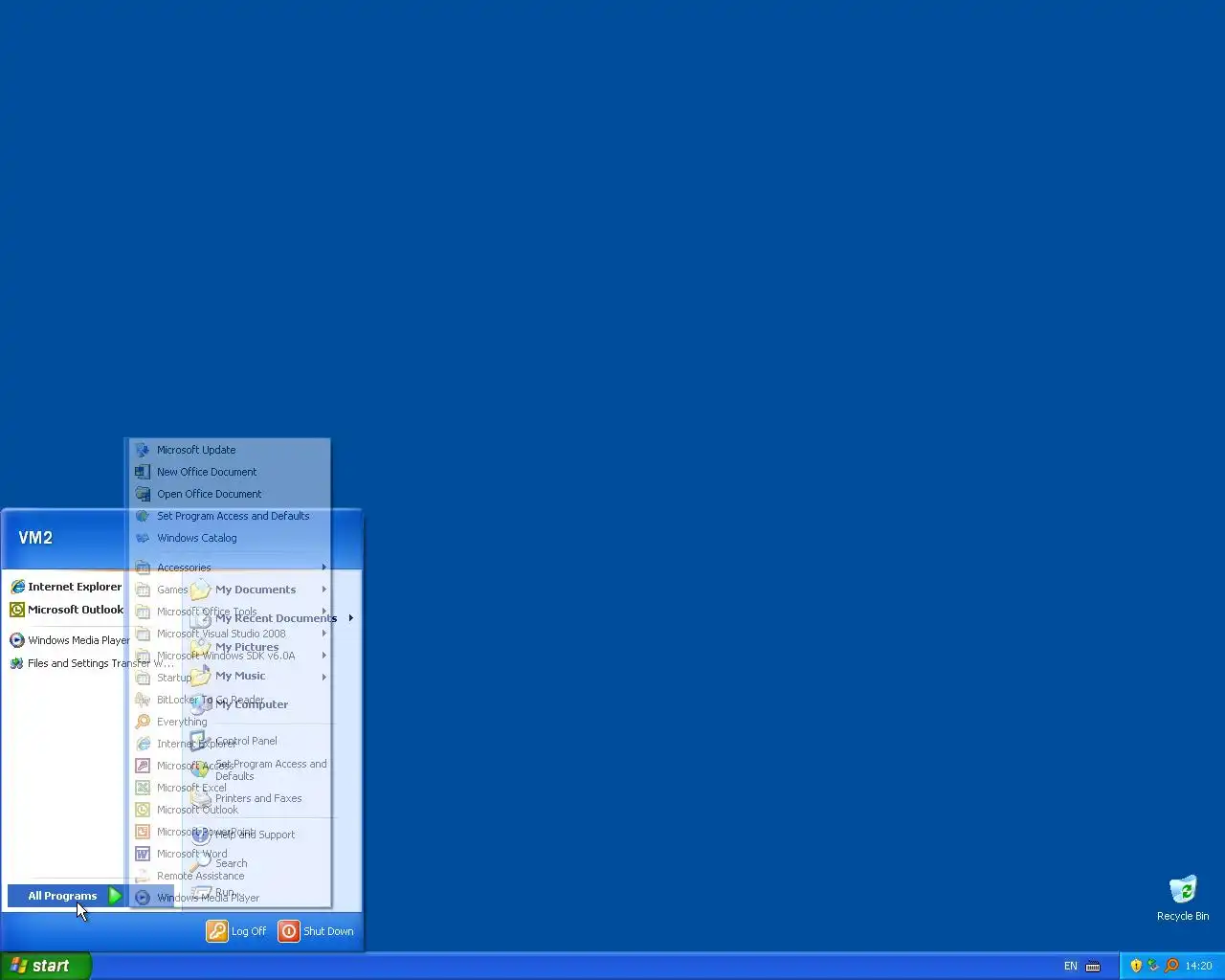1225x980 pixels.
Task: Expand Microsoft Visual Studio 2008 submenu
Action: [230, 634]
